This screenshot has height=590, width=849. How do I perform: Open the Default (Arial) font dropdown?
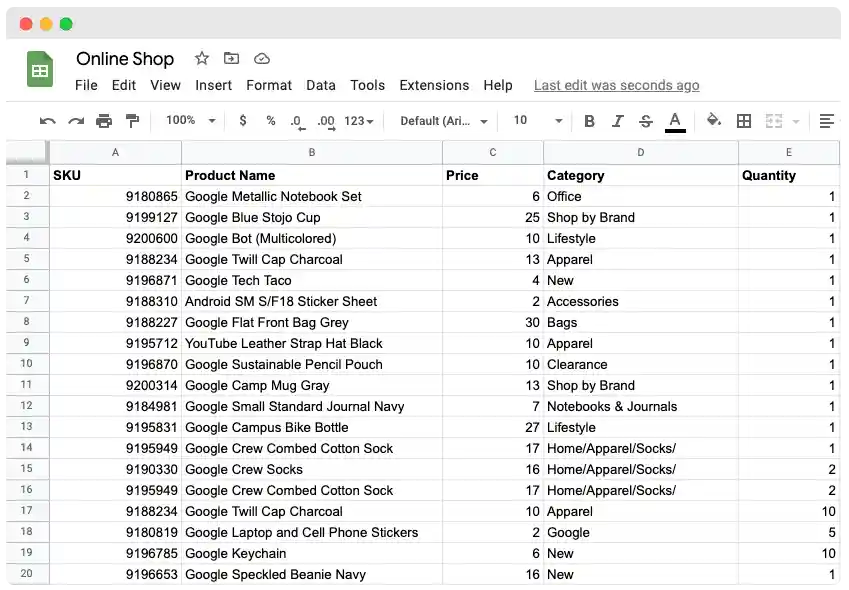444,121
